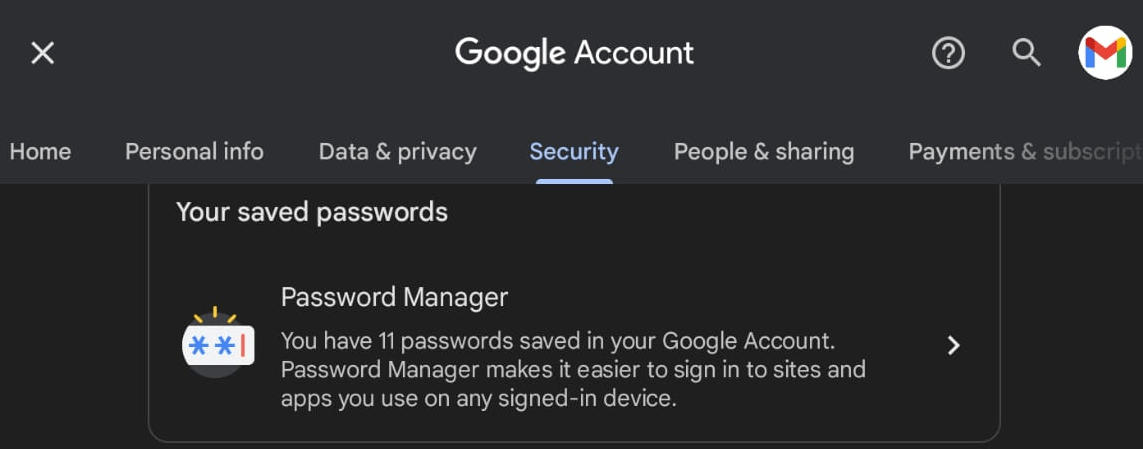Open the Gmail profile avatar
The image size is (1143, 449).
(x=1105, y=53)
